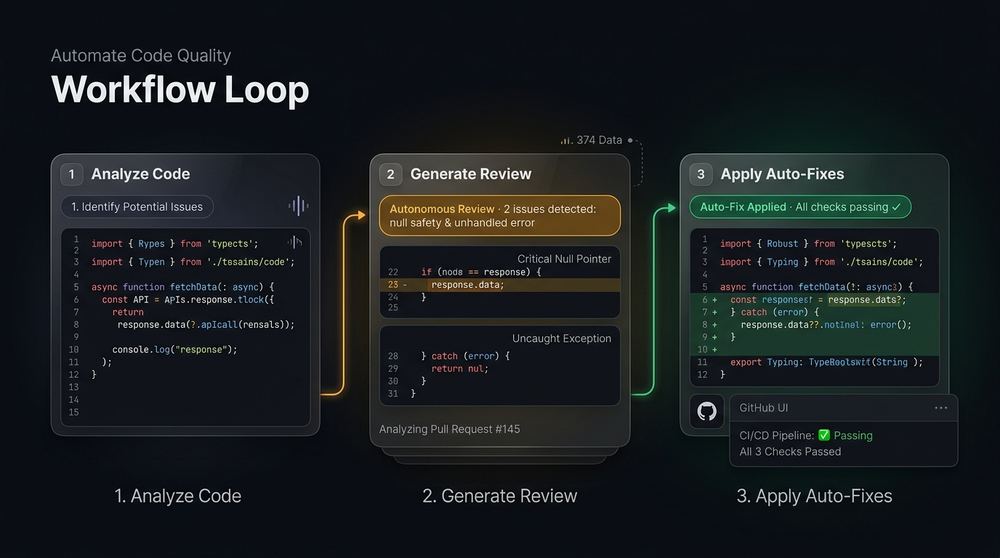The width and height of the screenshot is (1000, 558).
Task: Click 'if (nods == response)' code line
Action: tap(481, 272)
